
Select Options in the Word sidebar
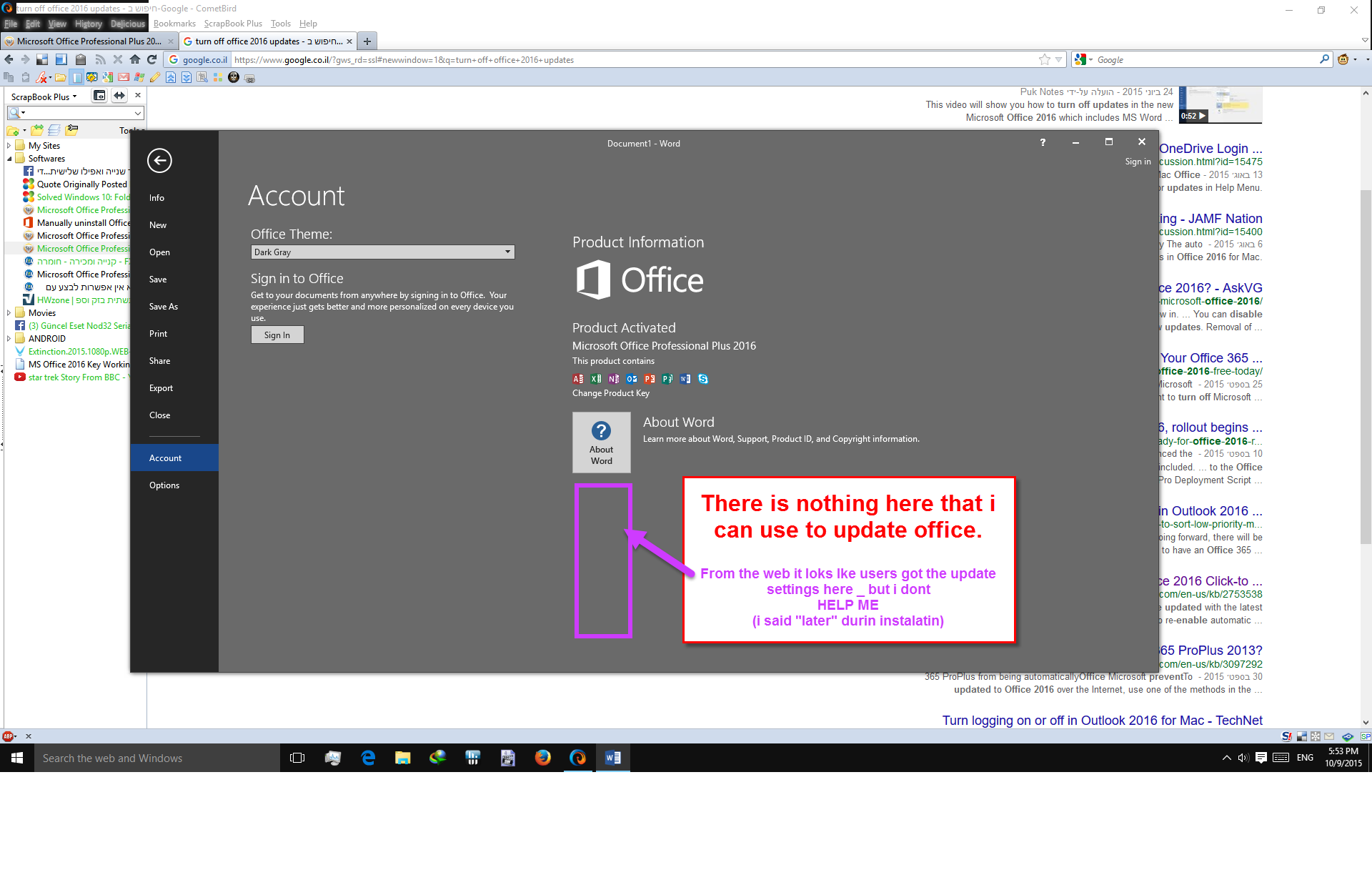[x=164, y=485]
